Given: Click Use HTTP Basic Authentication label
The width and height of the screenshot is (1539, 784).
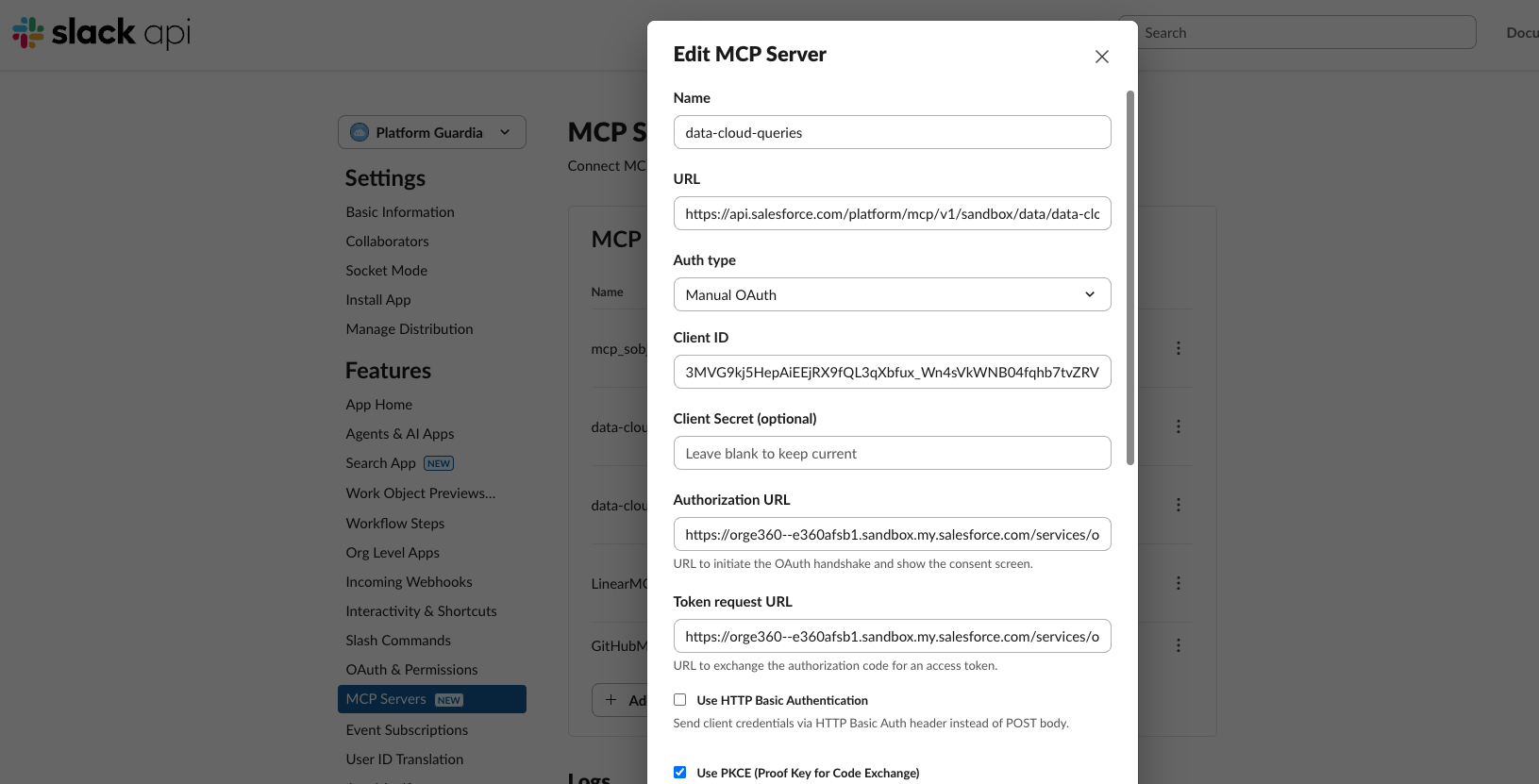Looking at the screenshot, I should (782, 700).
